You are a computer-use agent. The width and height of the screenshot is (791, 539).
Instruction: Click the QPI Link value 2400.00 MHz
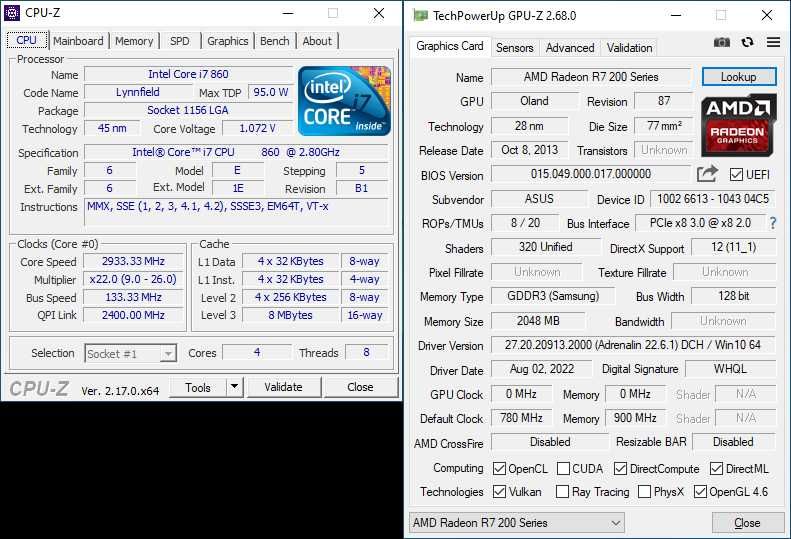[x=133, y=315]
